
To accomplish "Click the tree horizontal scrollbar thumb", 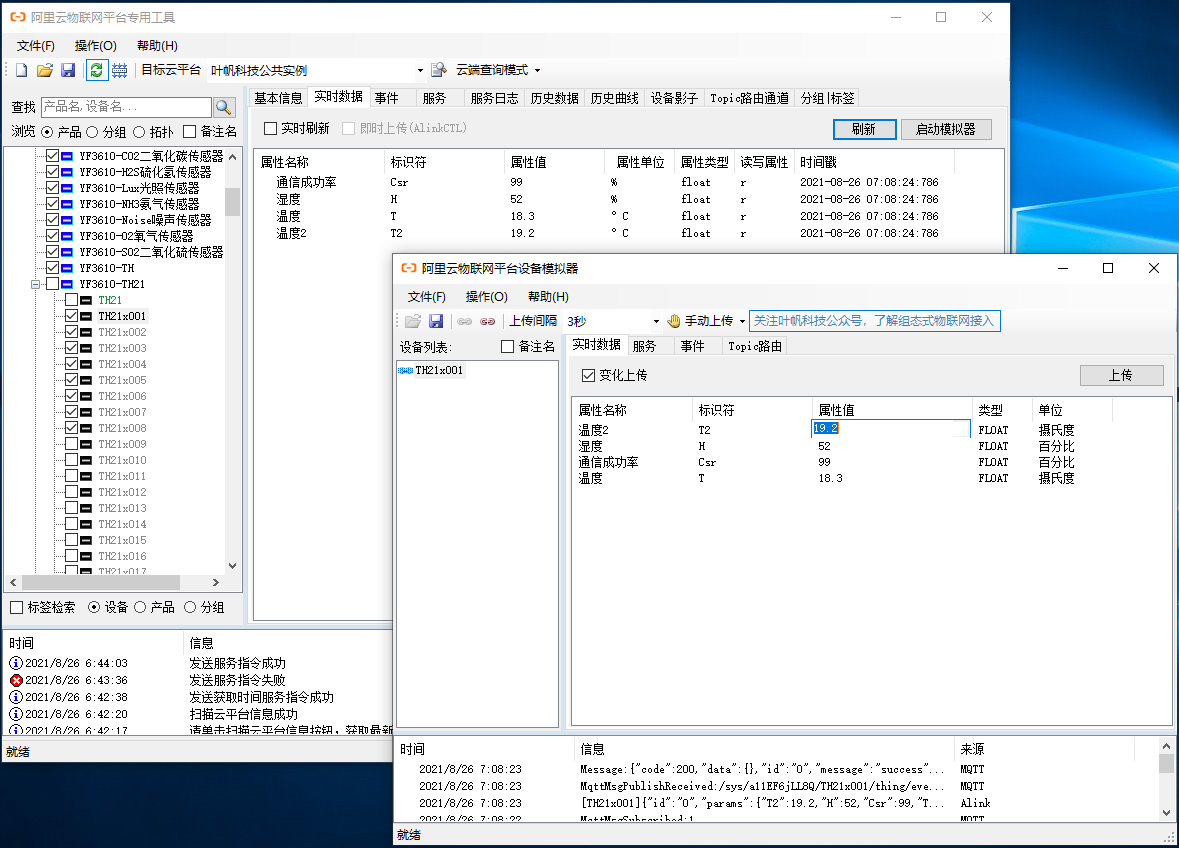I will click(x=101, y=583).
